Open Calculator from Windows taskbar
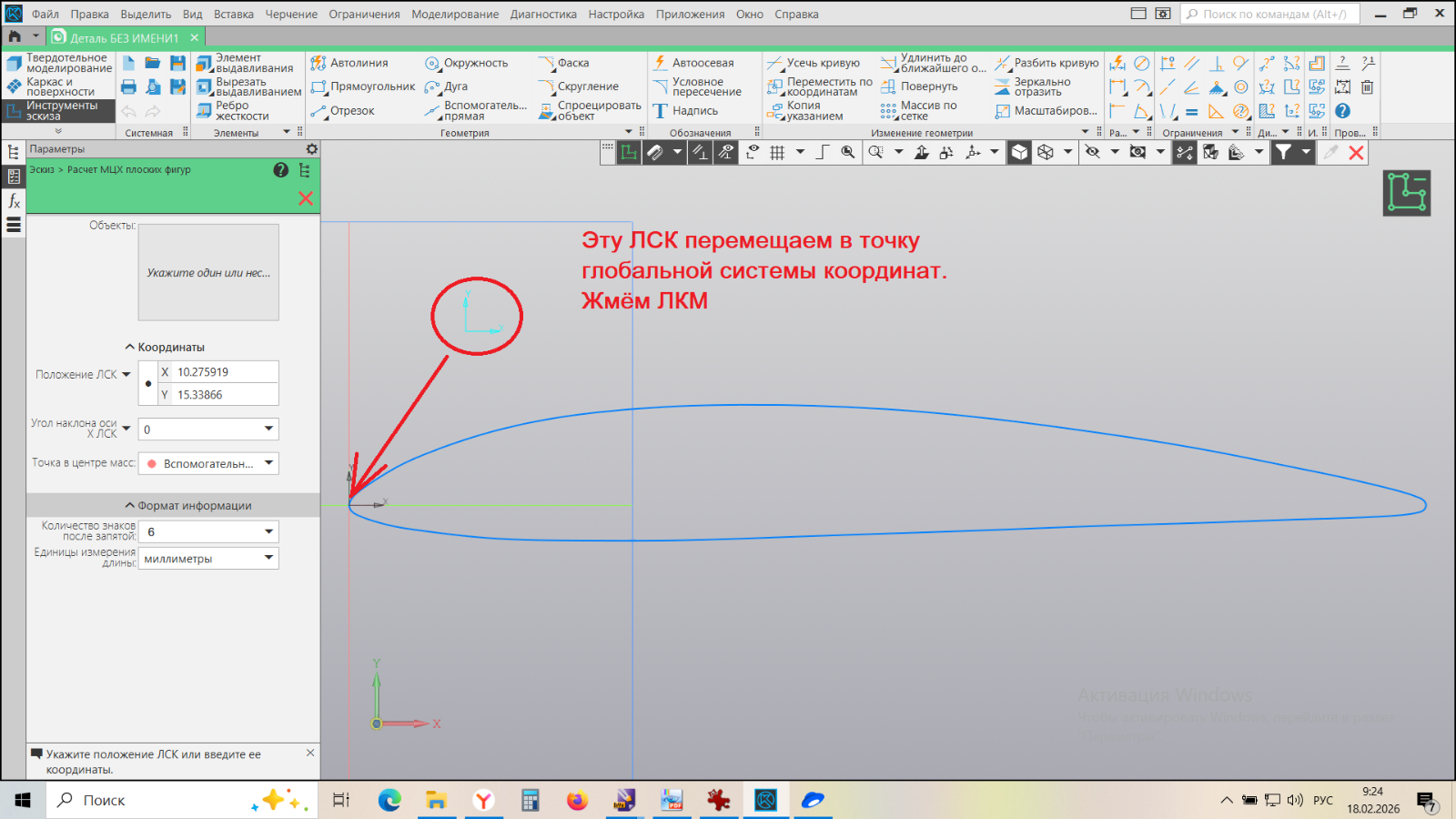The width and height of the screenshot is (1456, 819). tap(530, 800)
